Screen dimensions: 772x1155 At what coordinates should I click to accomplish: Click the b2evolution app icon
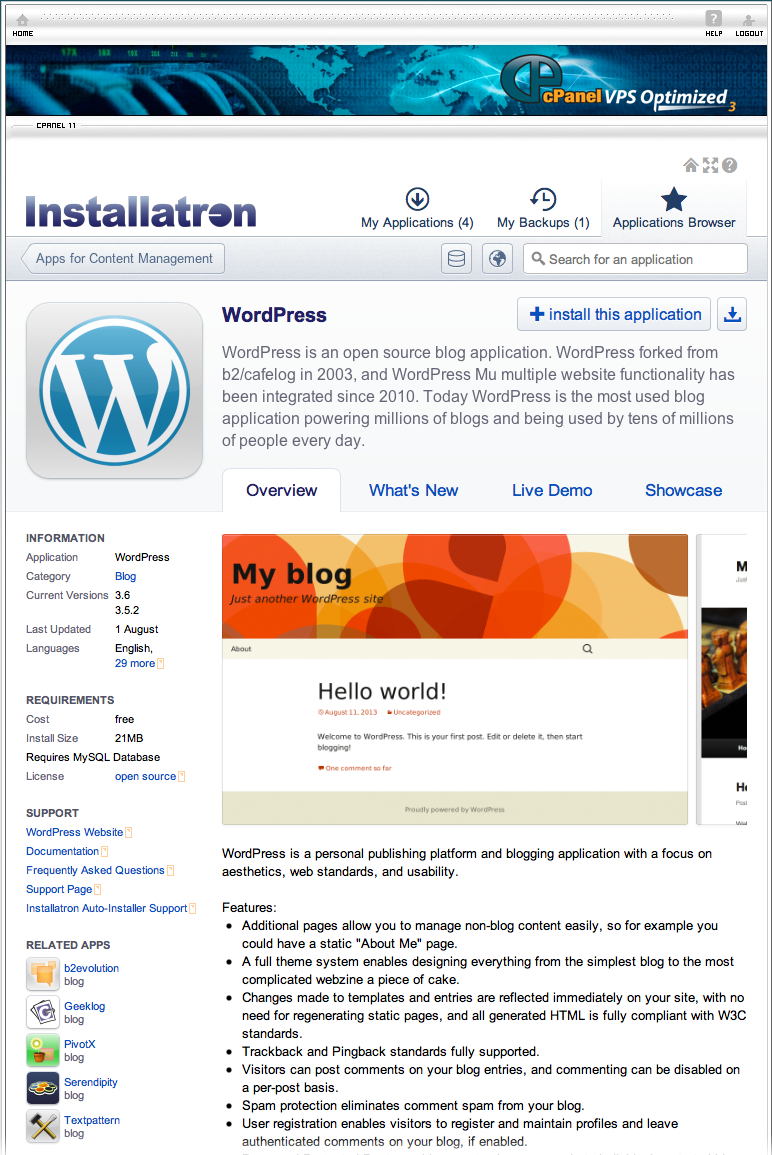(x=43, y=974)
